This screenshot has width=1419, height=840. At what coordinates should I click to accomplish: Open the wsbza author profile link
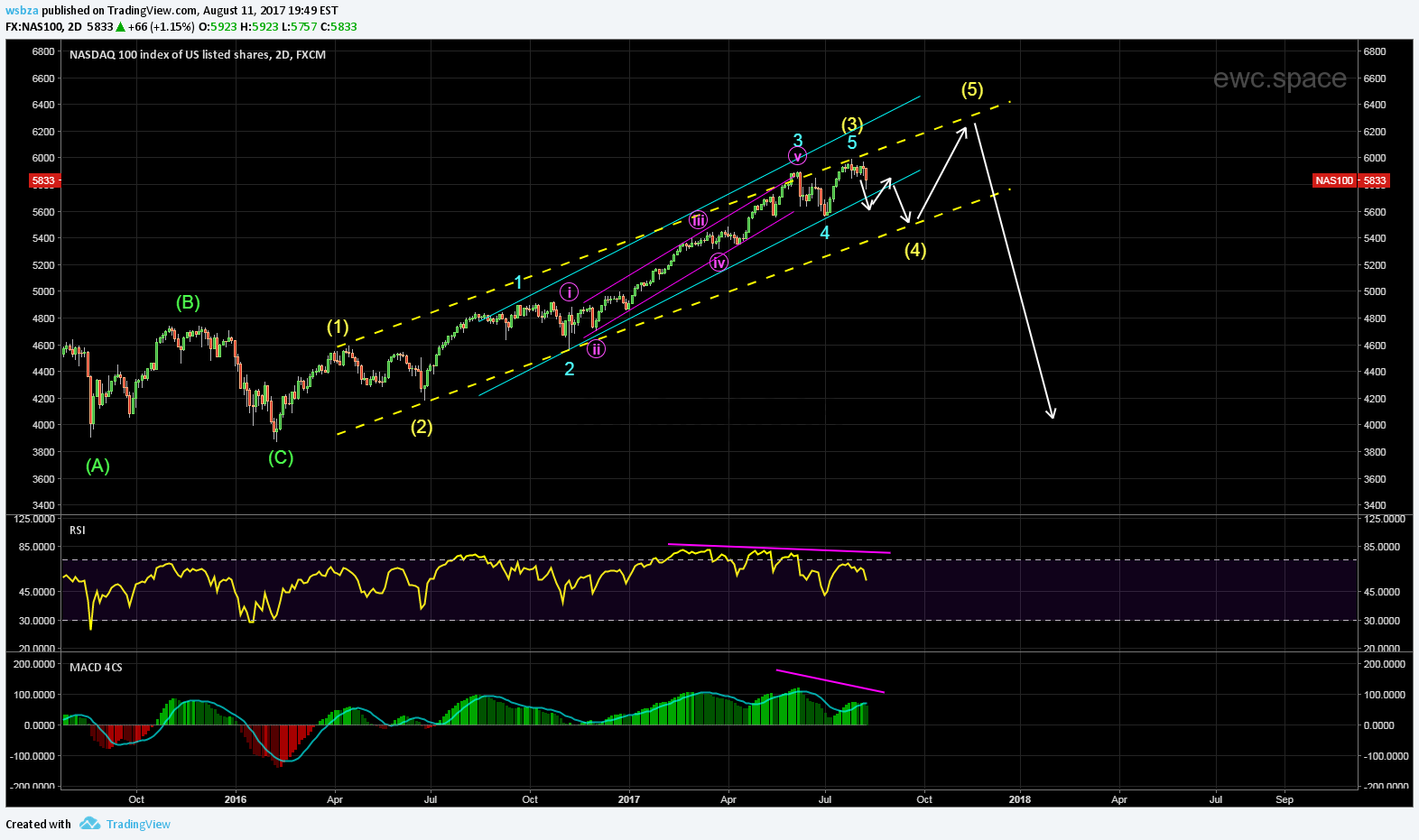tap(22, 11)
